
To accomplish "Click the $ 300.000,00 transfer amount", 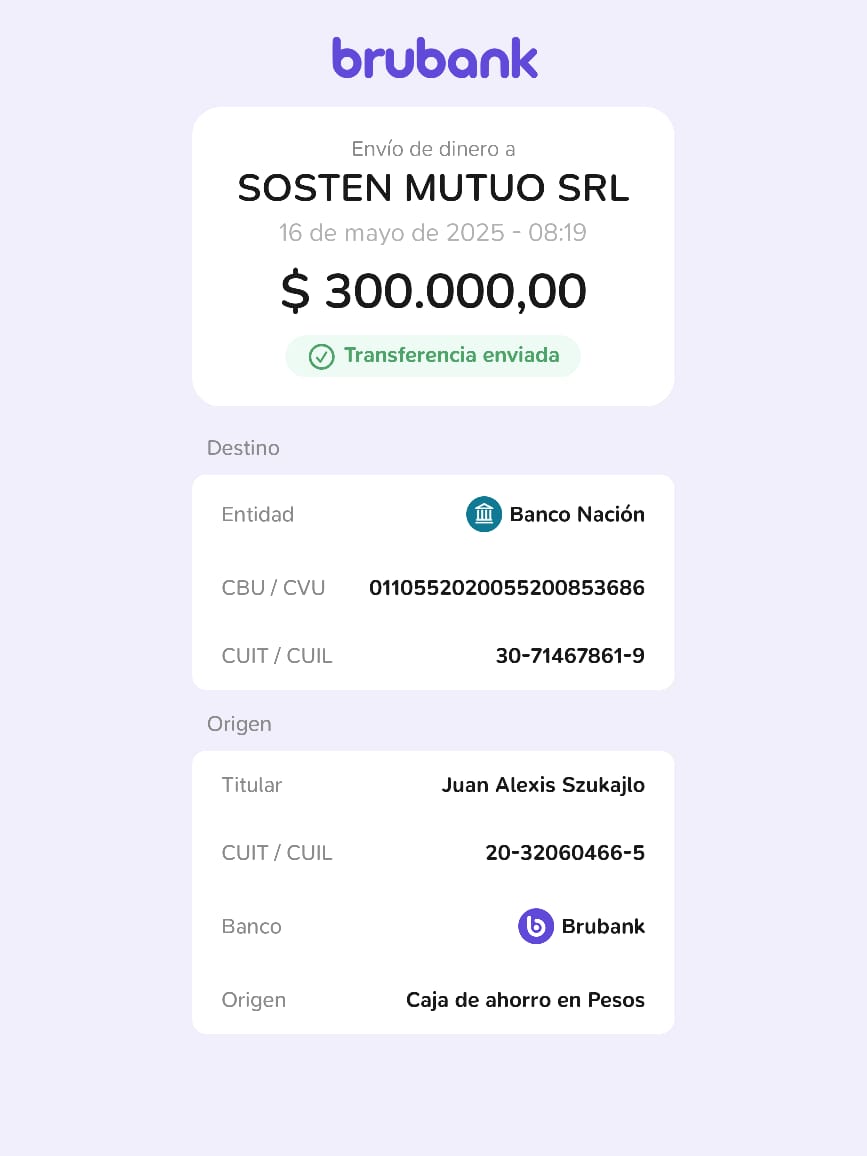I will (x=433, y=291).
